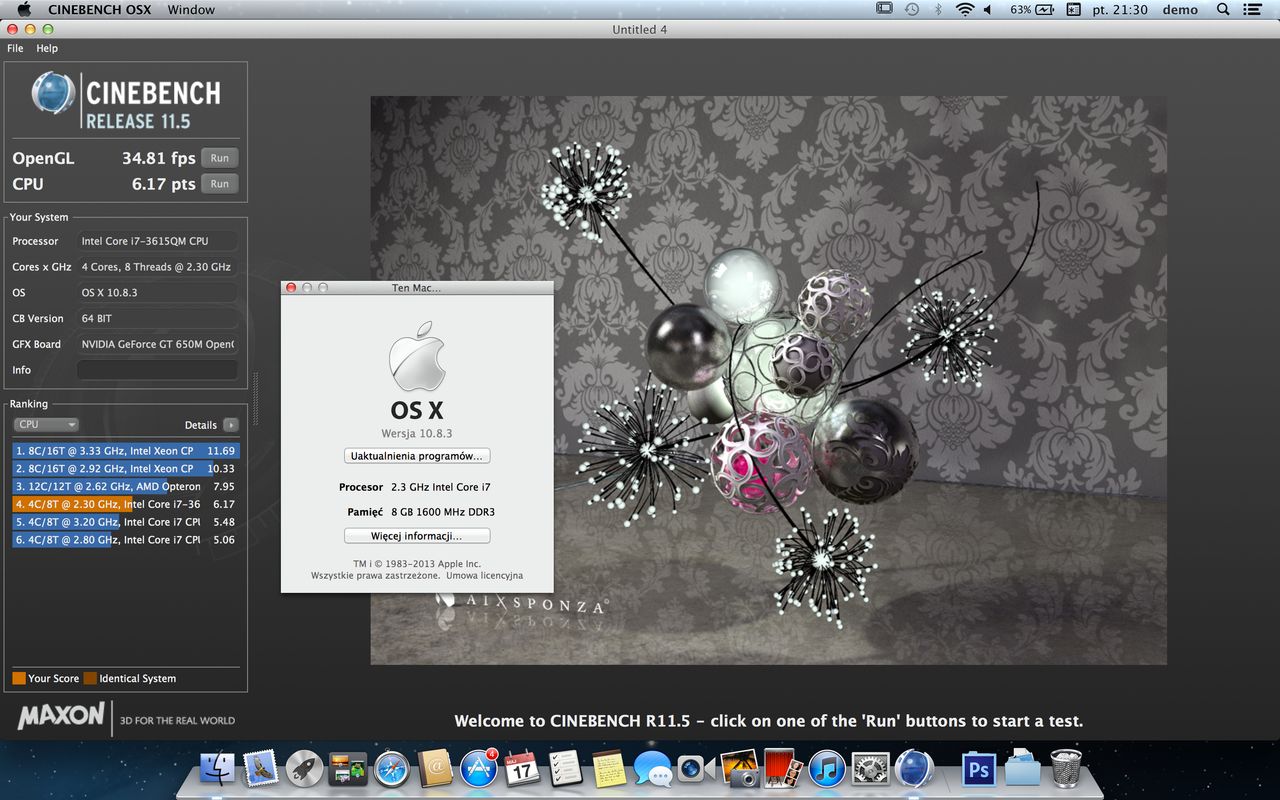Click the pt. 21:30 clock
Viewport: 1280px width, 800px height.
[x=1120, y=9]
